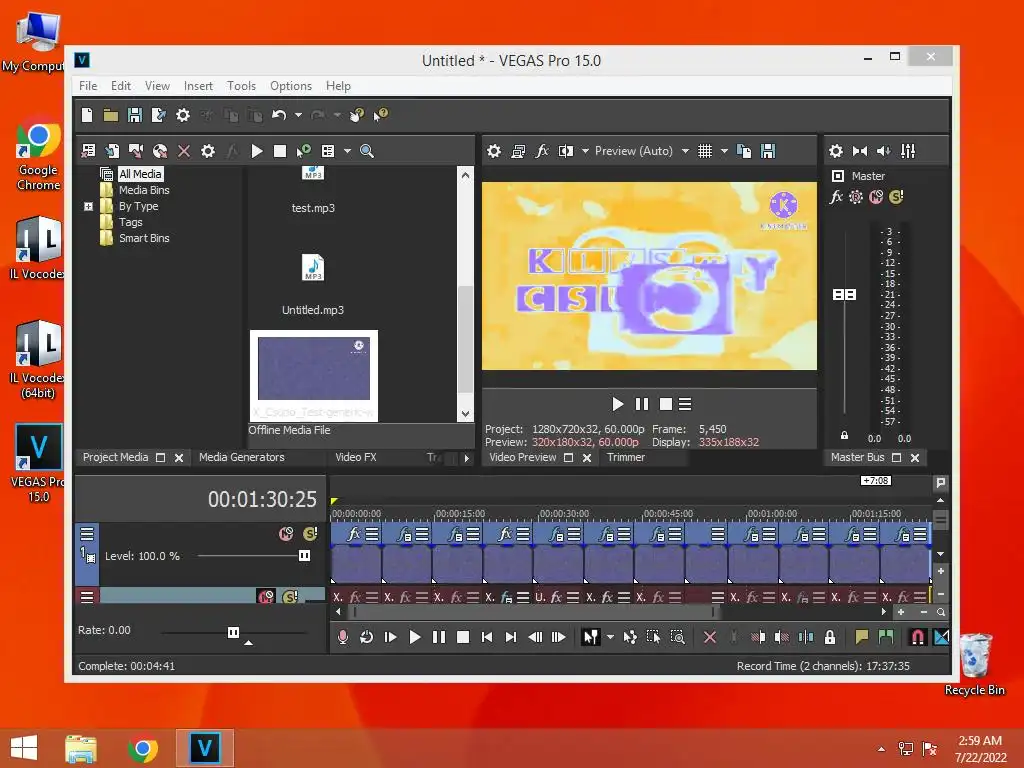Open the Normal Edit Tool dropdown arrow
This screenshot has width=1024, height=768.
(x=610, y=637)
